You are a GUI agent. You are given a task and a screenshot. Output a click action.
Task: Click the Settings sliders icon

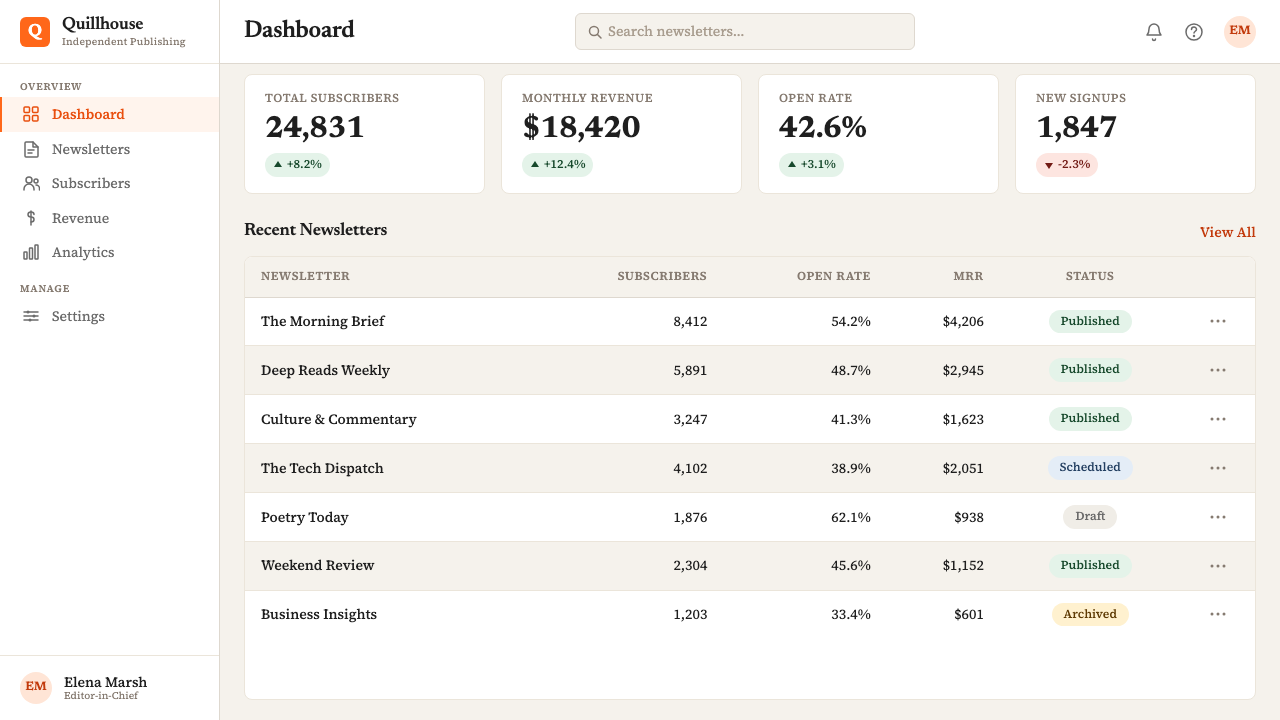coord(31,316)
